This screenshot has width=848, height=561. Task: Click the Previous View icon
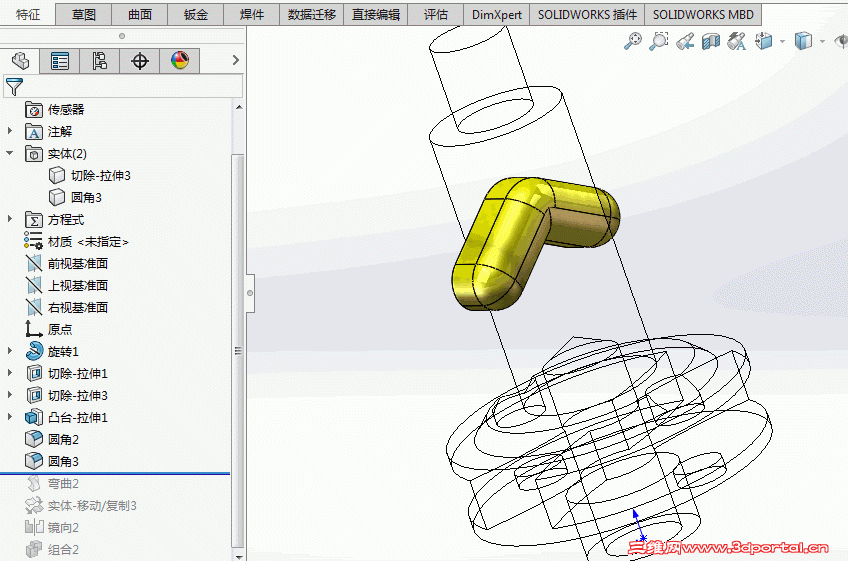click(685, 41)
